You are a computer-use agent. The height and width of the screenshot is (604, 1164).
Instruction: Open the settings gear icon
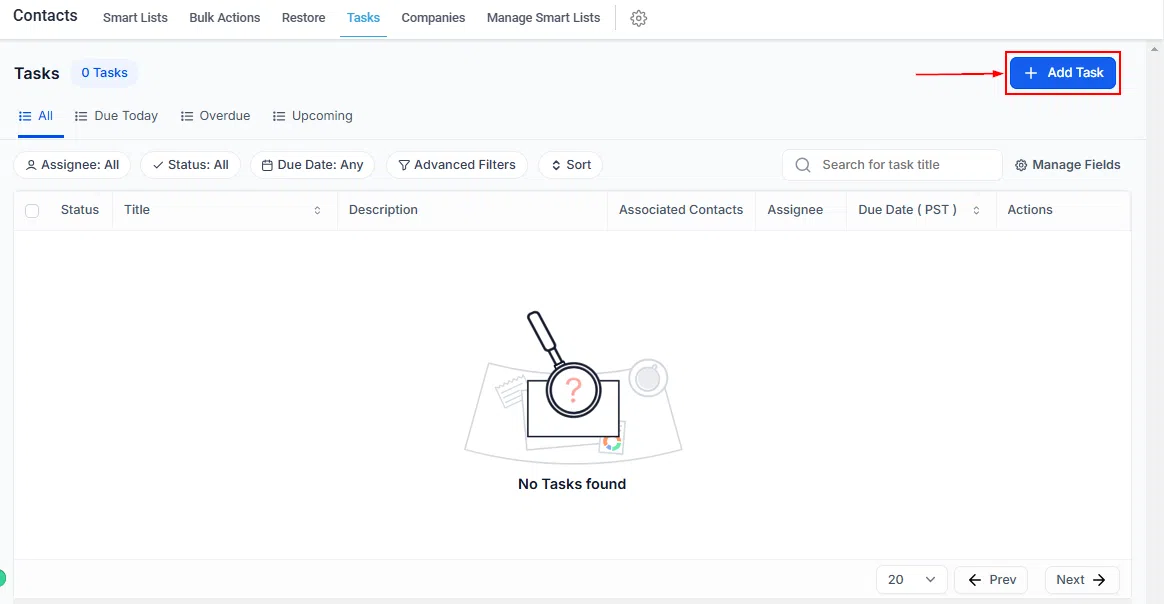click(638, 19)
